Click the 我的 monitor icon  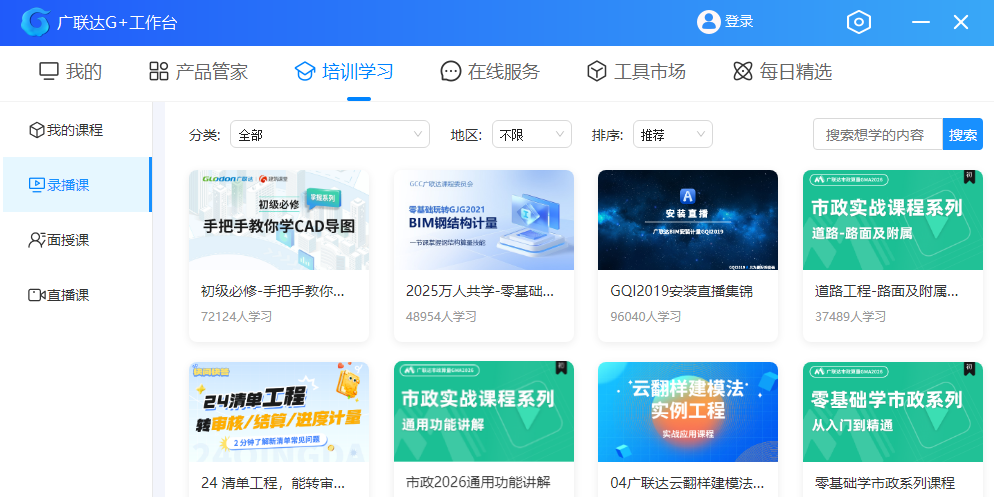pyautogui.click(x=49, y=71)
